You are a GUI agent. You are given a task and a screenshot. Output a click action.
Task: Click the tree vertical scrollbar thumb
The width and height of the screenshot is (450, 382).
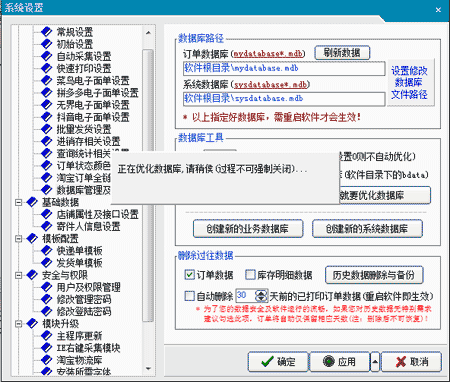click(148, 185)
